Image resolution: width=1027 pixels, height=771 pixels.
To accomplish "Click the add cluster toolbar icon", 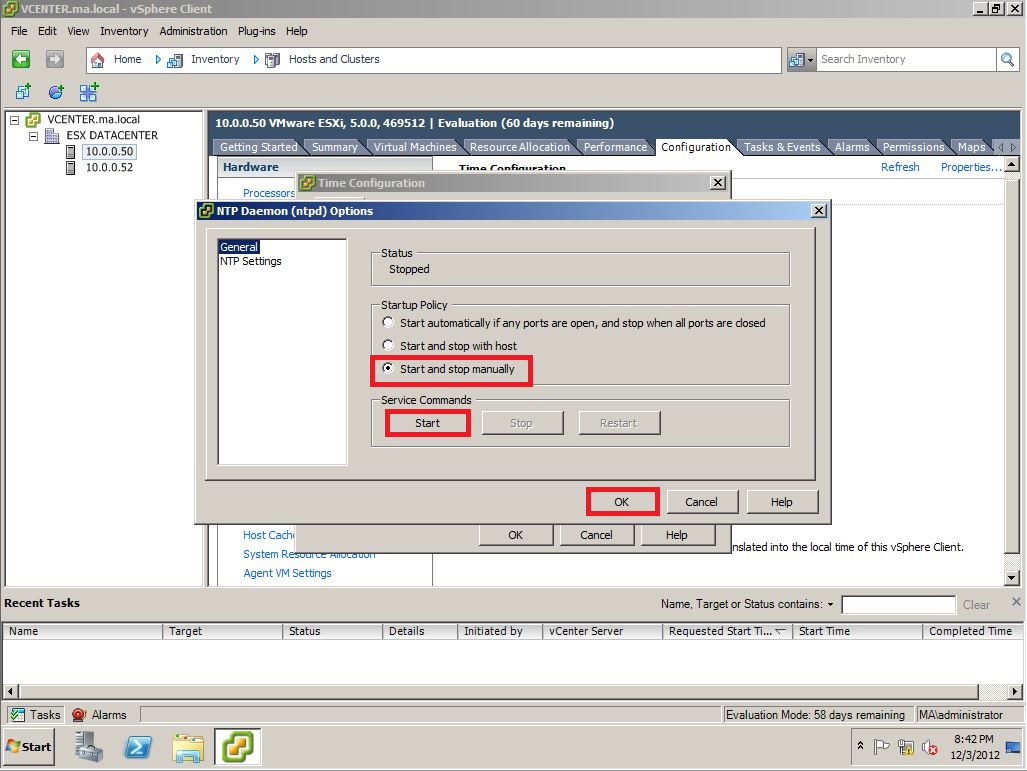I will 88,92.
